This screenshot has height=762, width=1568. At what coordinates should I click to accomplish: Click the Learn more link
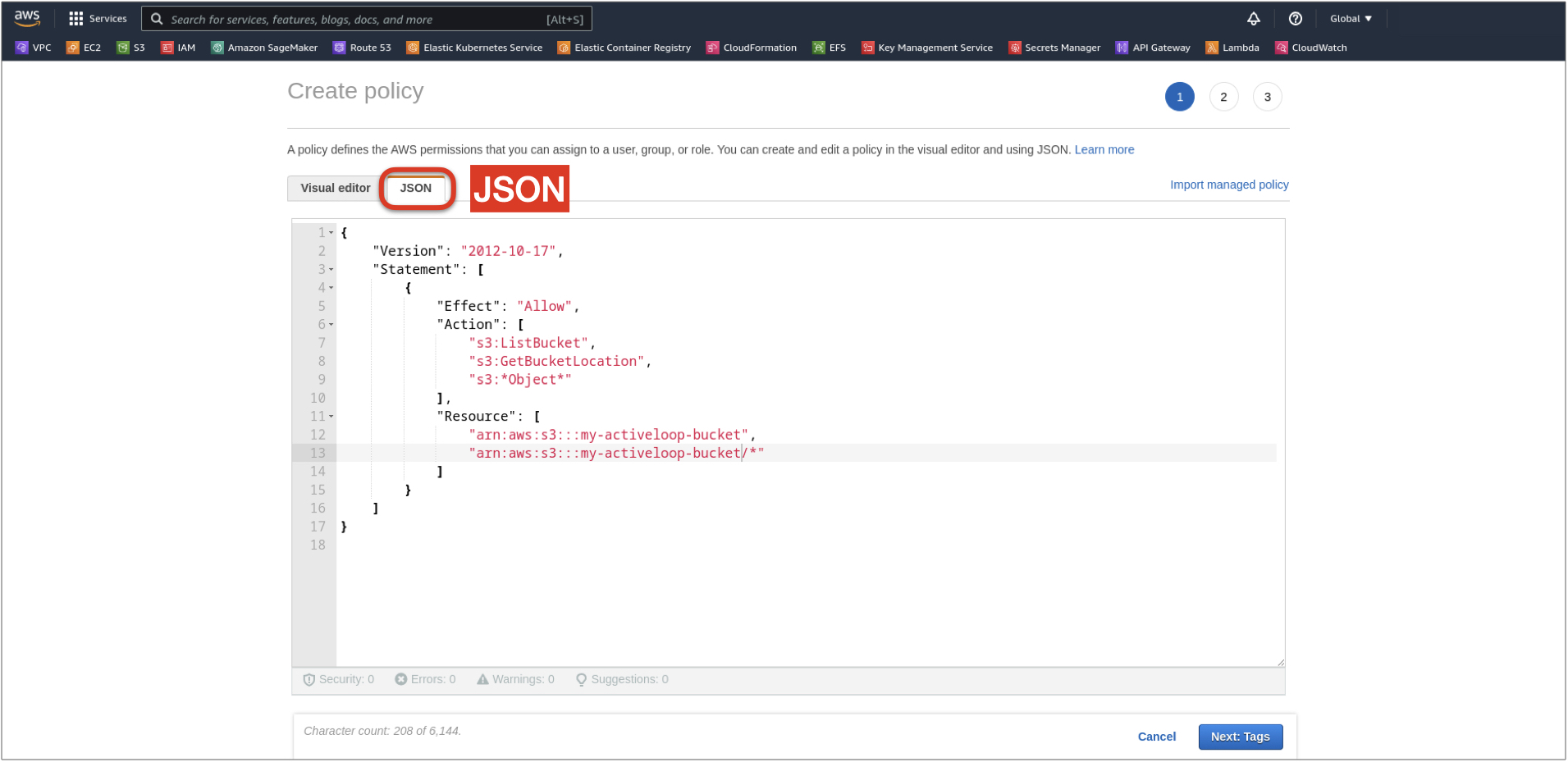[x=1104, y=150]
